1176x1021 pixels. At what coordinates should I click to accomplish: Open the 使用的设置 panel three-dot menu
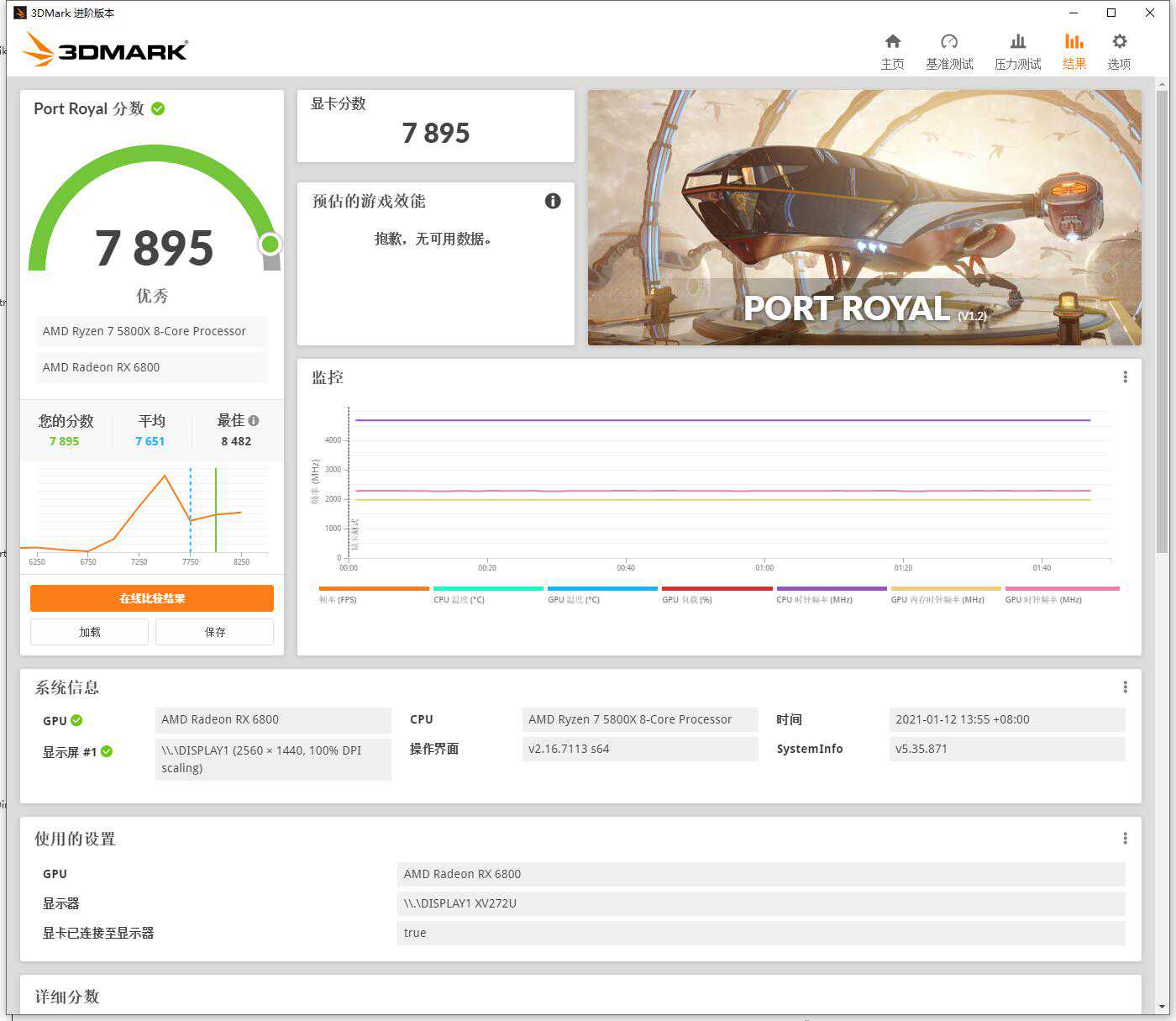[x=1125, y=839]
